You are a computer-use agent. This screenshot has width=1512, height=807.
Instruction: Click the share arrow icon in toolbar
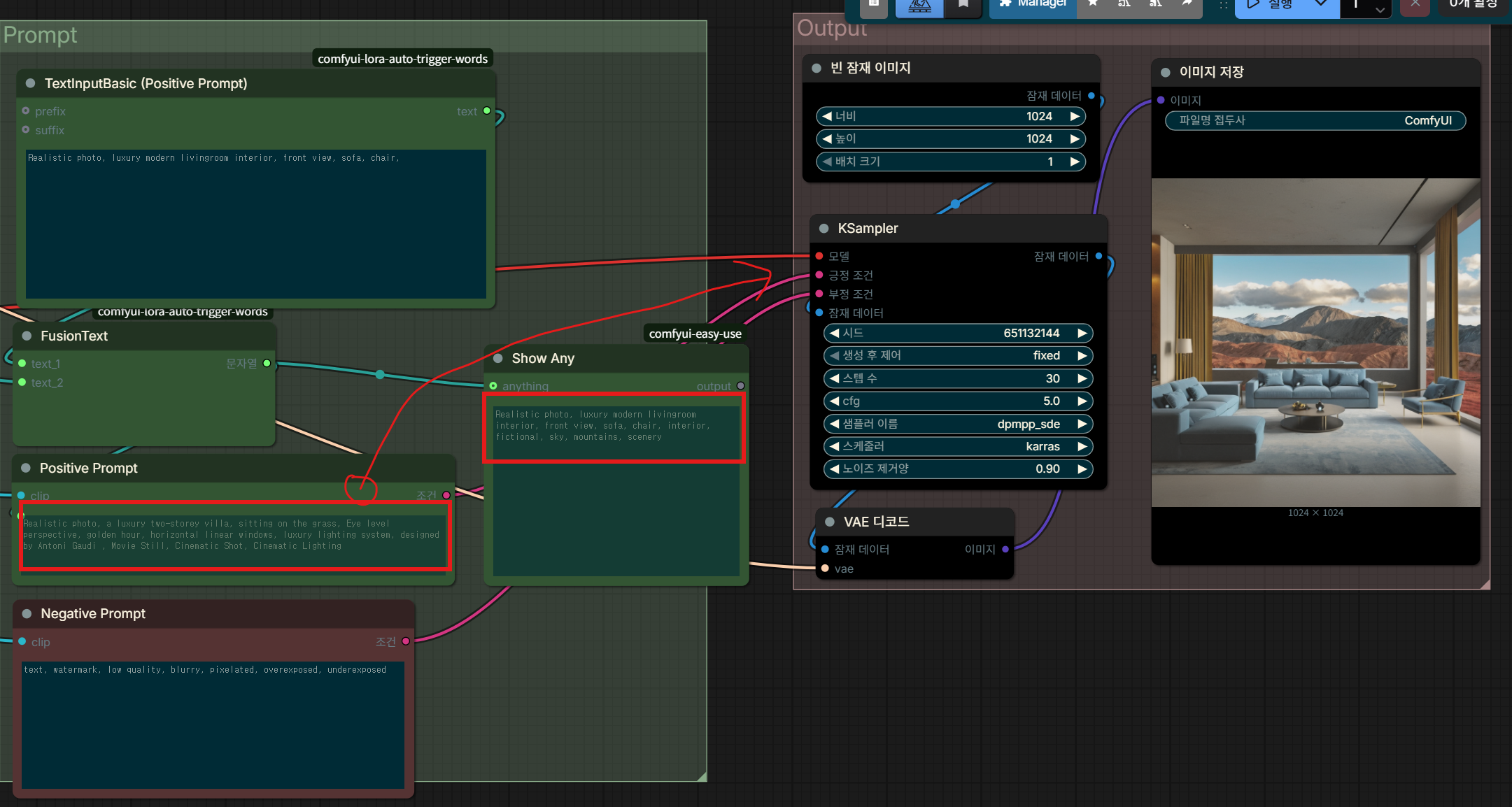click(1187, 6)
